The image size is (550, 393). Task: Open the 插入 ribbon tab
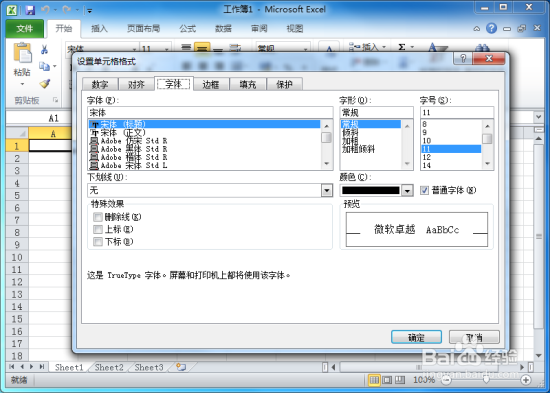[x=99, y=28]
